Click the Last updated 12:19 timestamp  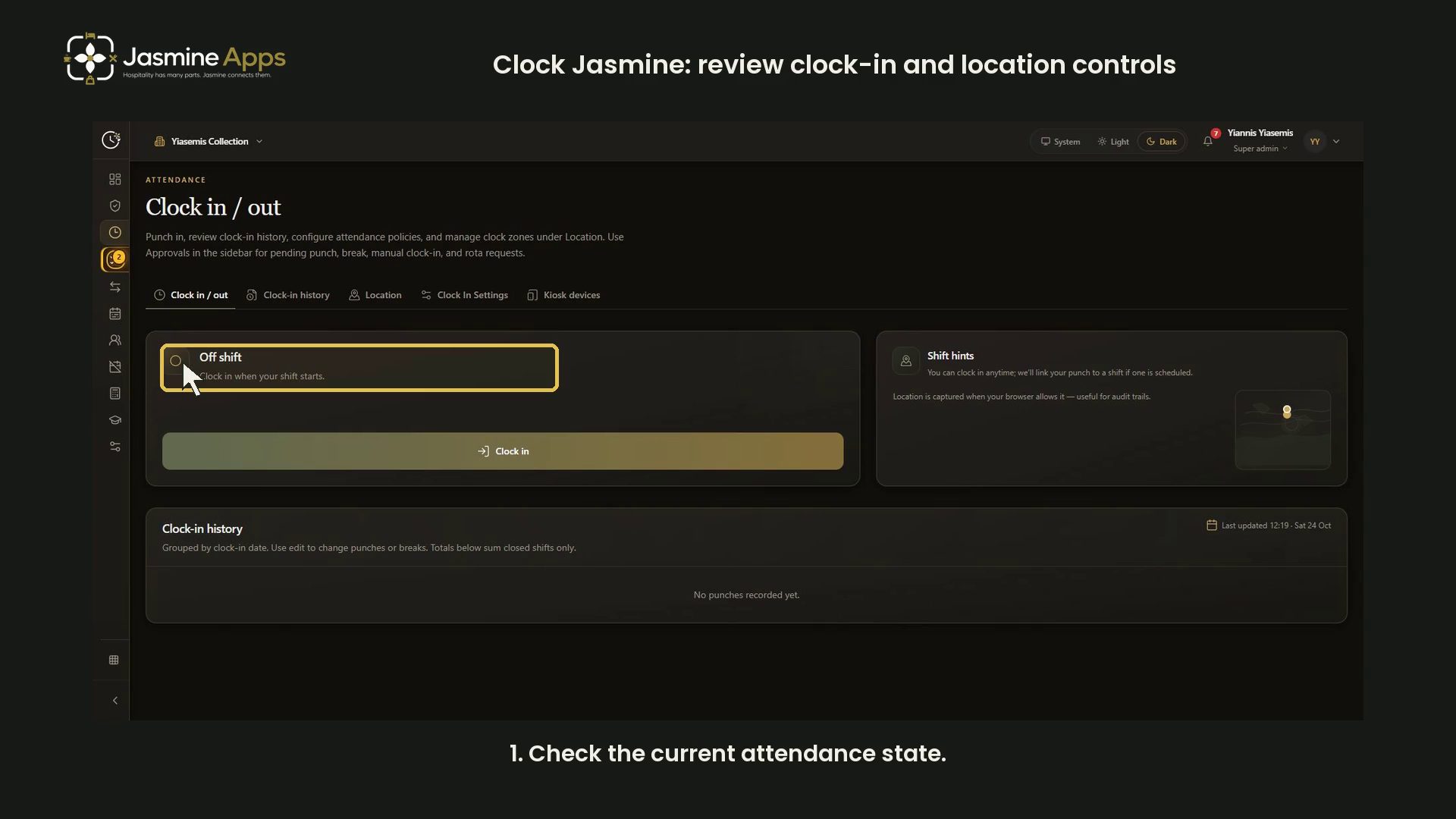(x=1269, y=526)
